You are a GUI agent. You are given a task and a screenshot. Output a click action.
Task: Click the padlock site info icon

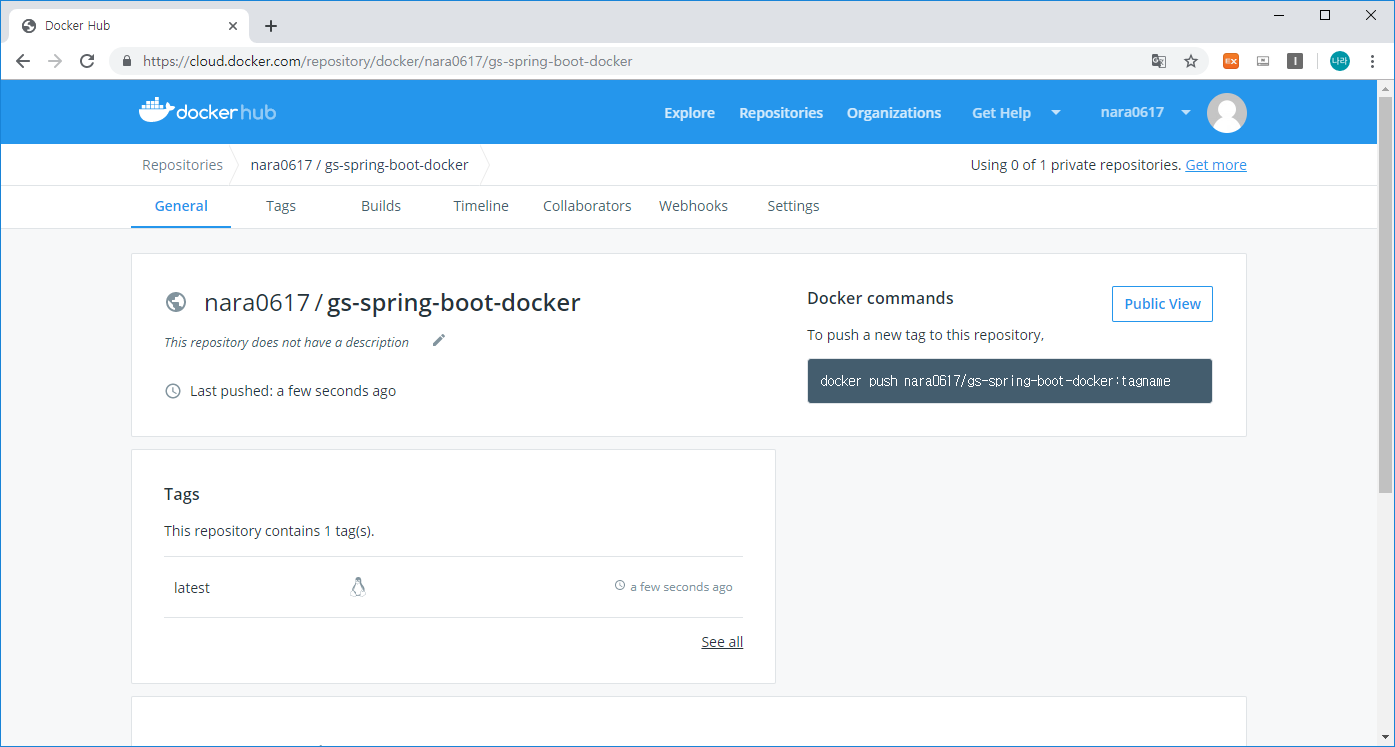126,61
